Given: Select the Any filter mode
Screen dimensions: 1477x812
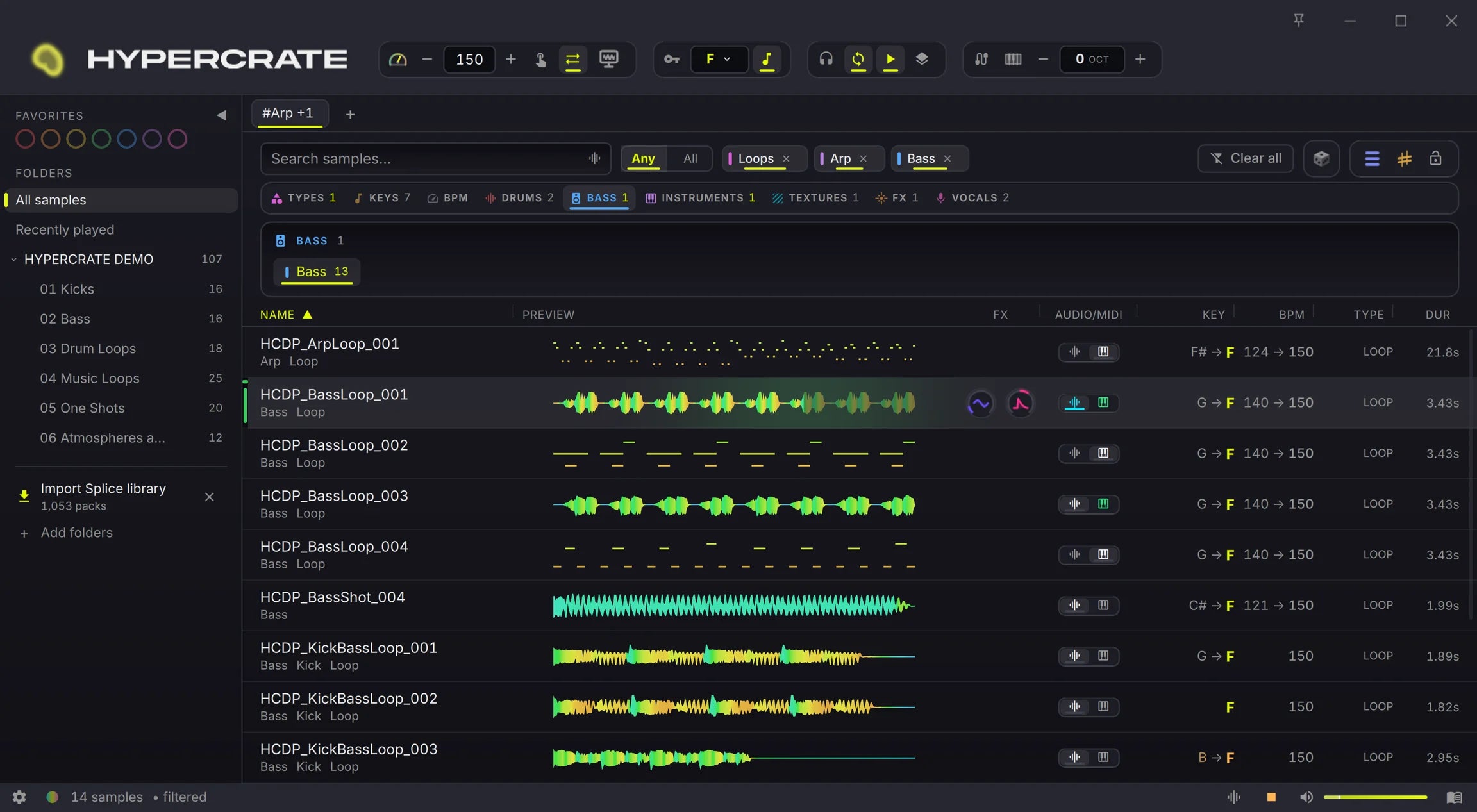Looking at the screenshot, I should [x=643, y=158].
